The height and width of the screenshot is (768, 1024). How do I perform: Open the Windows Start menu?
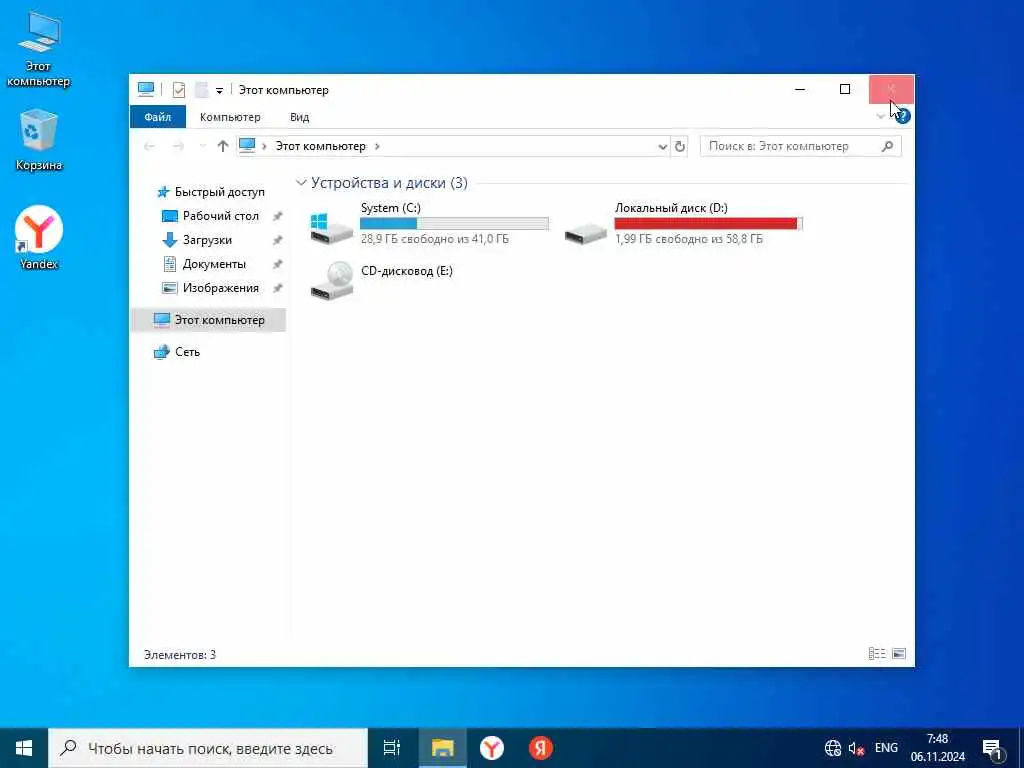pyautogui.click(x=24, y=748)
